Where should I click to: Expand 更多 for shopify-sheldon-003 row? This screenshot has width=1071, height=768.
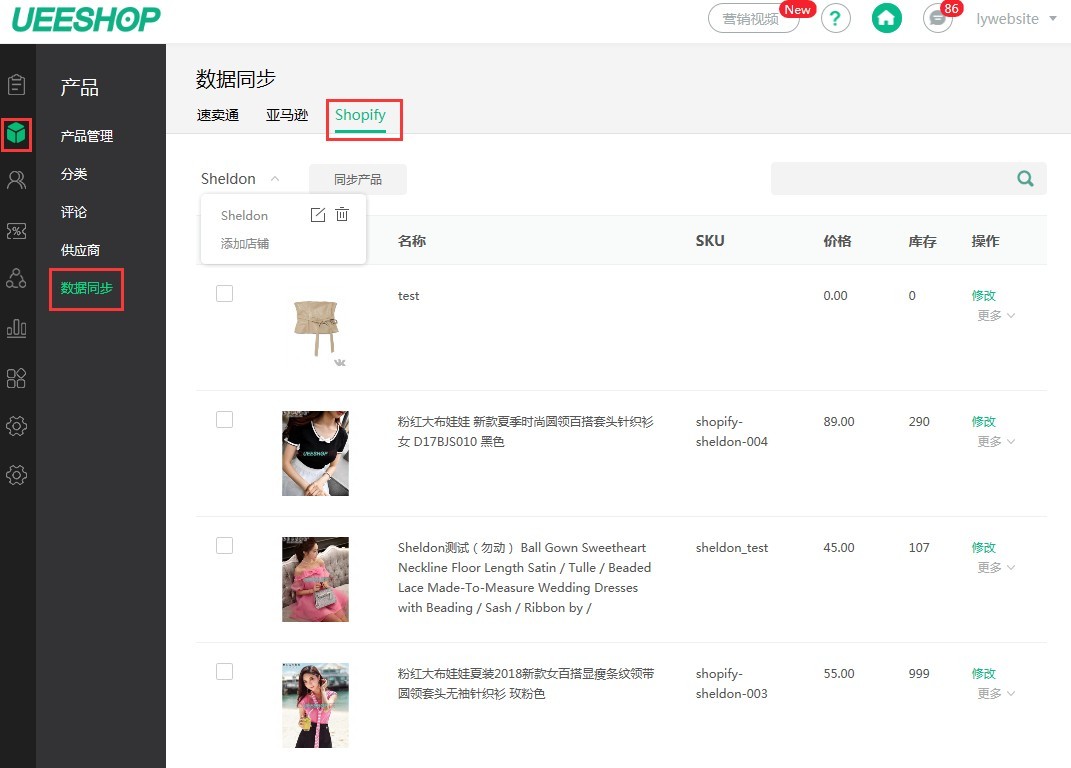click(996, 694)
